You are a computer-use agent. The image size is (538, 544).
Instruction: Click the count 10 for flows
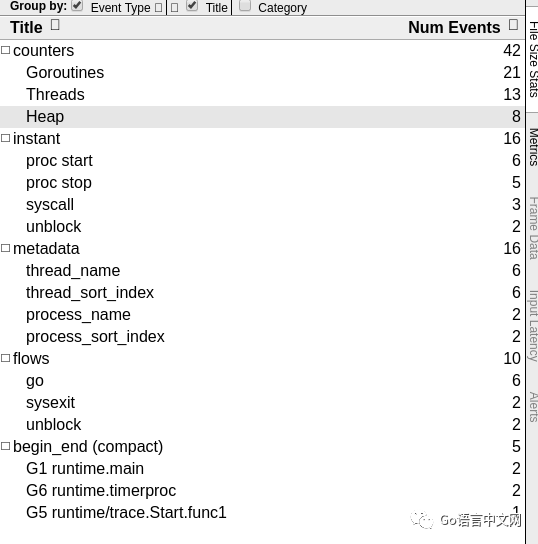tap(512, 358)
